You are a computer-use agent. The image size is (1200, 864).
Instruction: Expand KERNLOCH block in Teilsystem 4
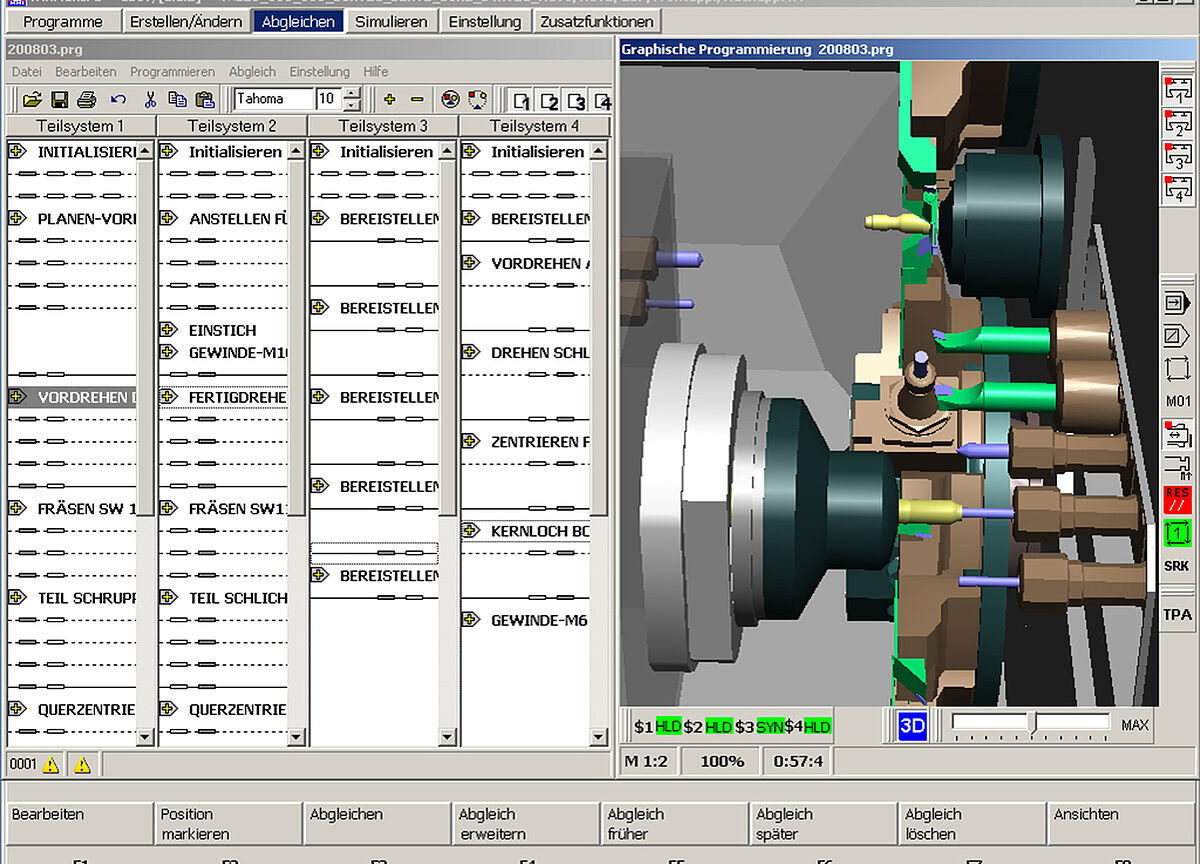[x=470, y=531]
